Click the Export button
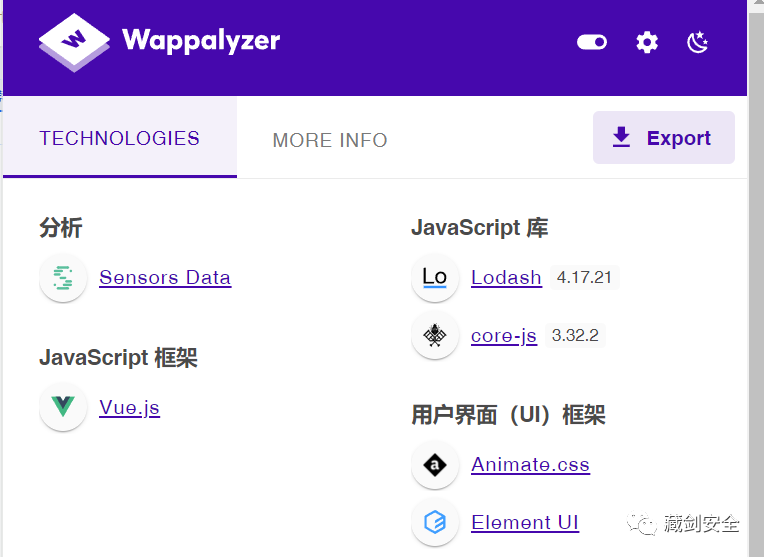 pyautogui.click(x=664, y=137)
